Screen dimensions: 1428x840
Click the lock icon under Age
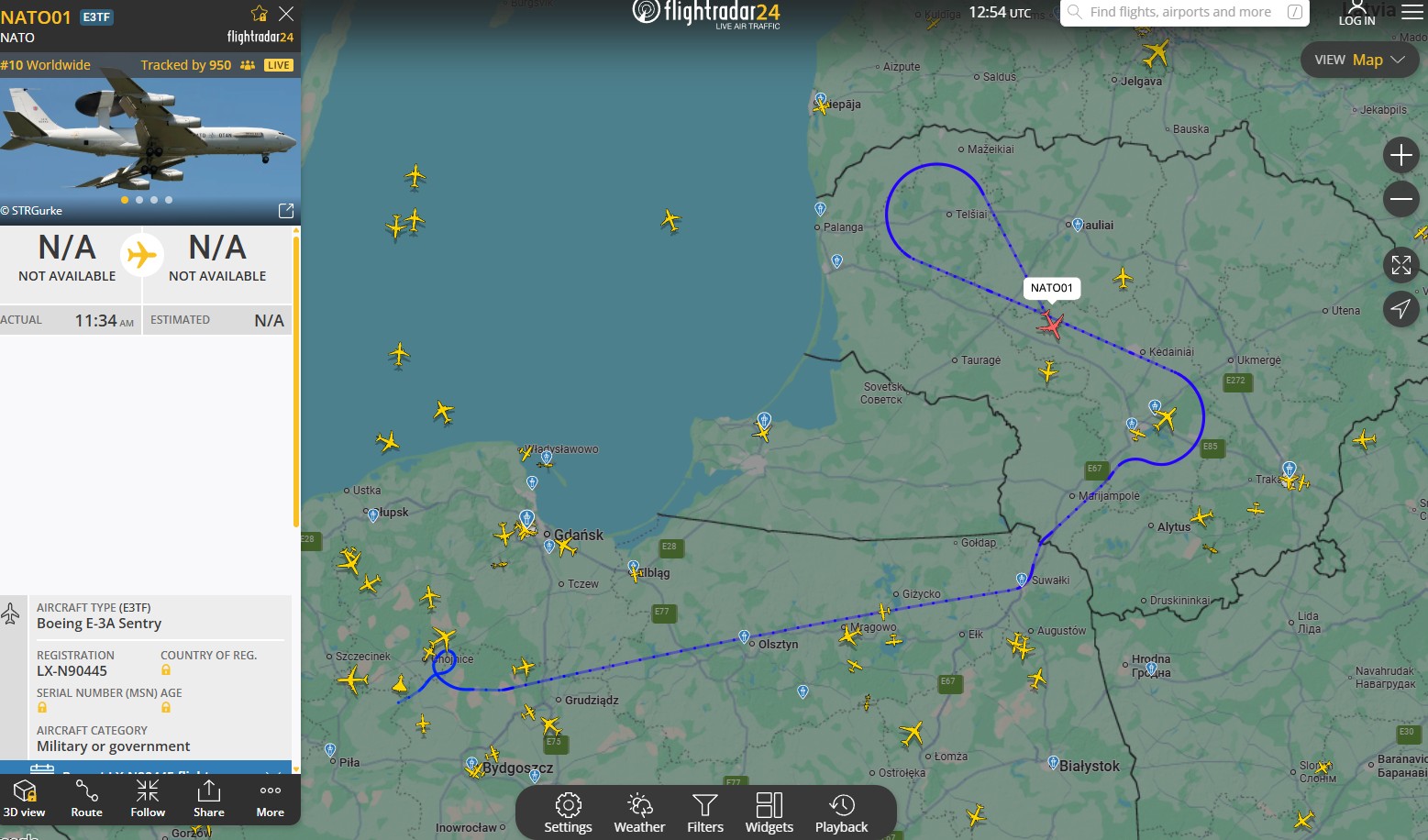pyautogui.click(x=166, y=708)
